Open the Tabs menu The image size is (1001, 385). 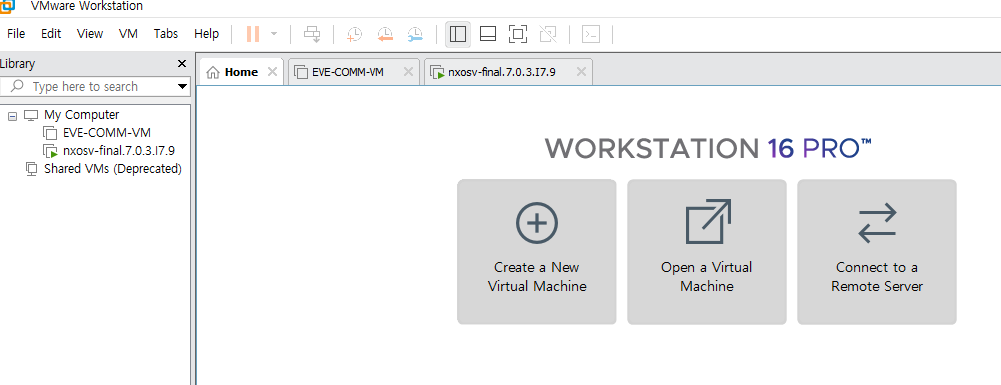pyautogui.click(x=166, y=34)
